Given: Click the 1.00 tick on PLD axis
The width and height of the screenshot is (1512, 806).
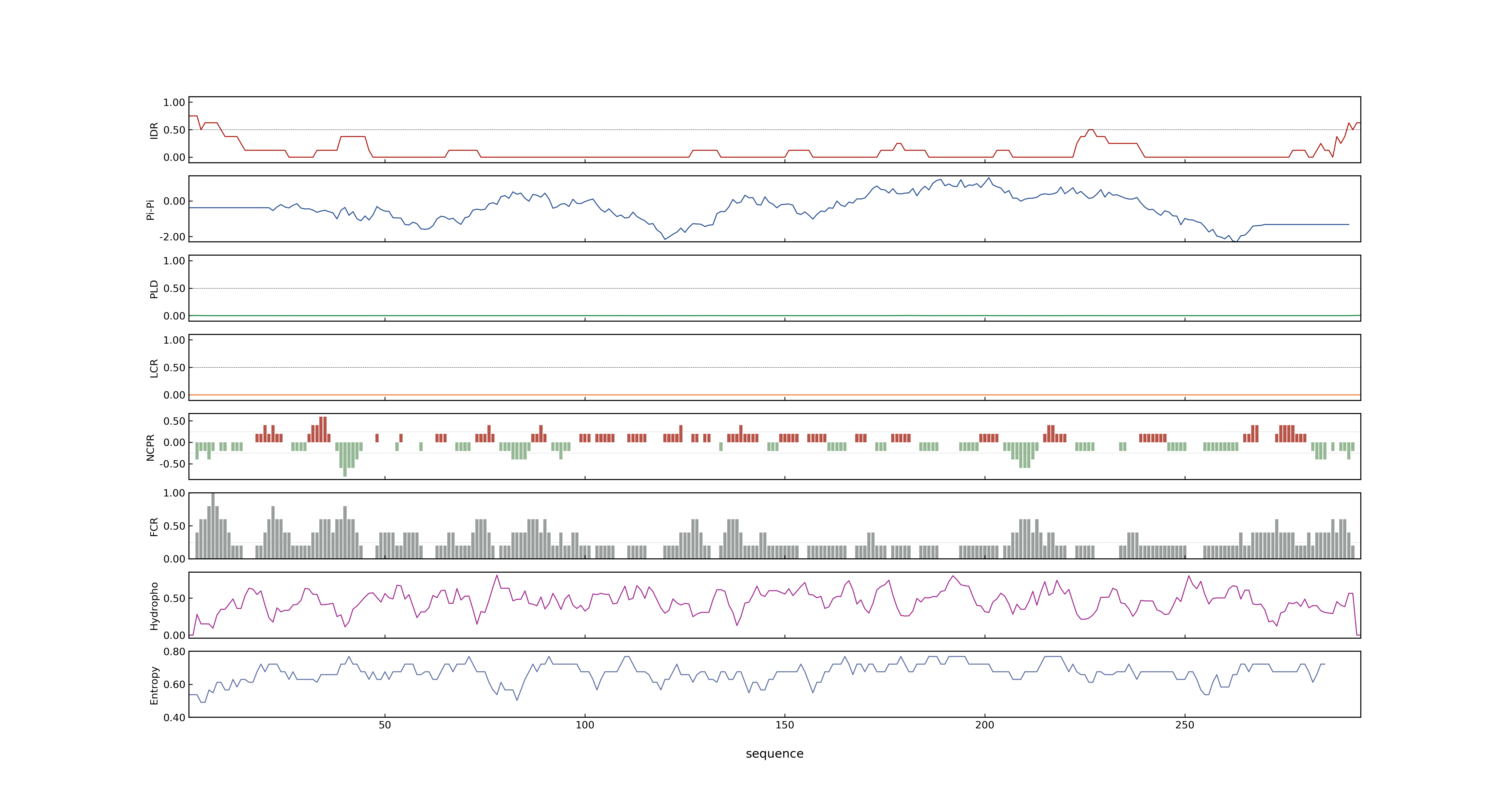Looking at the screenshot, I should tap(174, 260).
